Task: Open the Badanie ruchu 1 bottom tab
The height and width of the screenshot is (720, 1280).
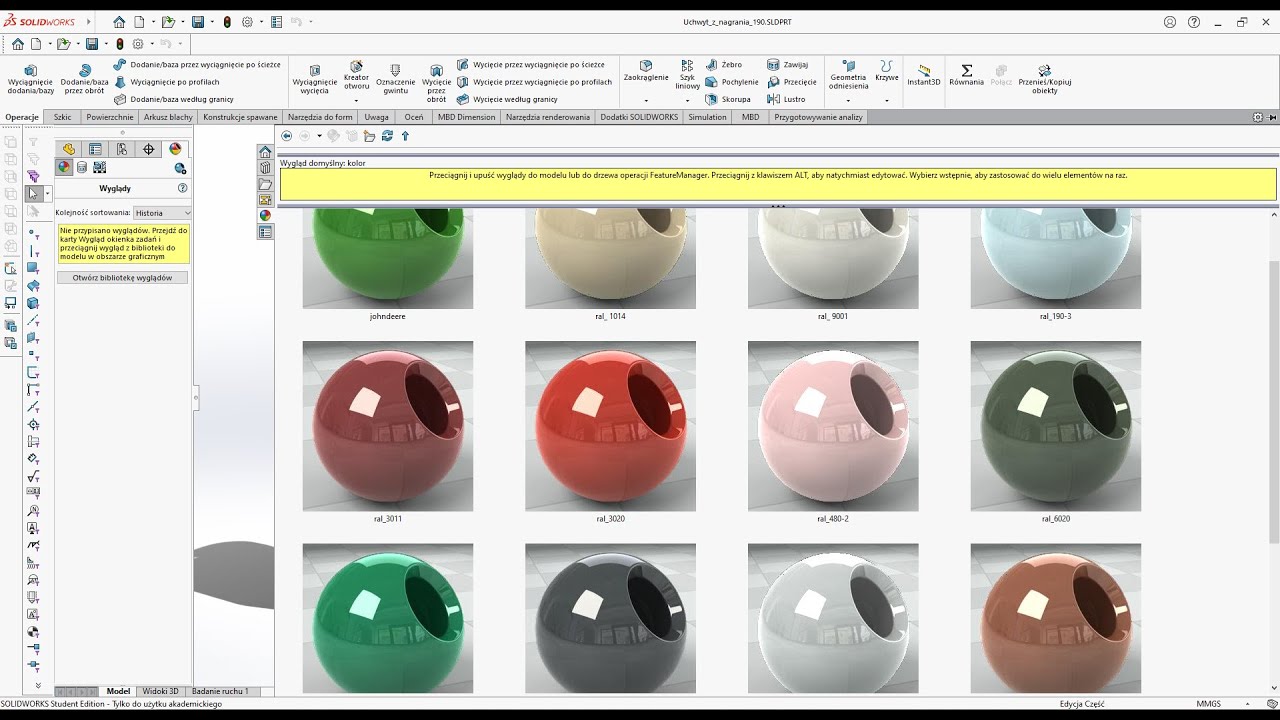Action: coord(220,691)
